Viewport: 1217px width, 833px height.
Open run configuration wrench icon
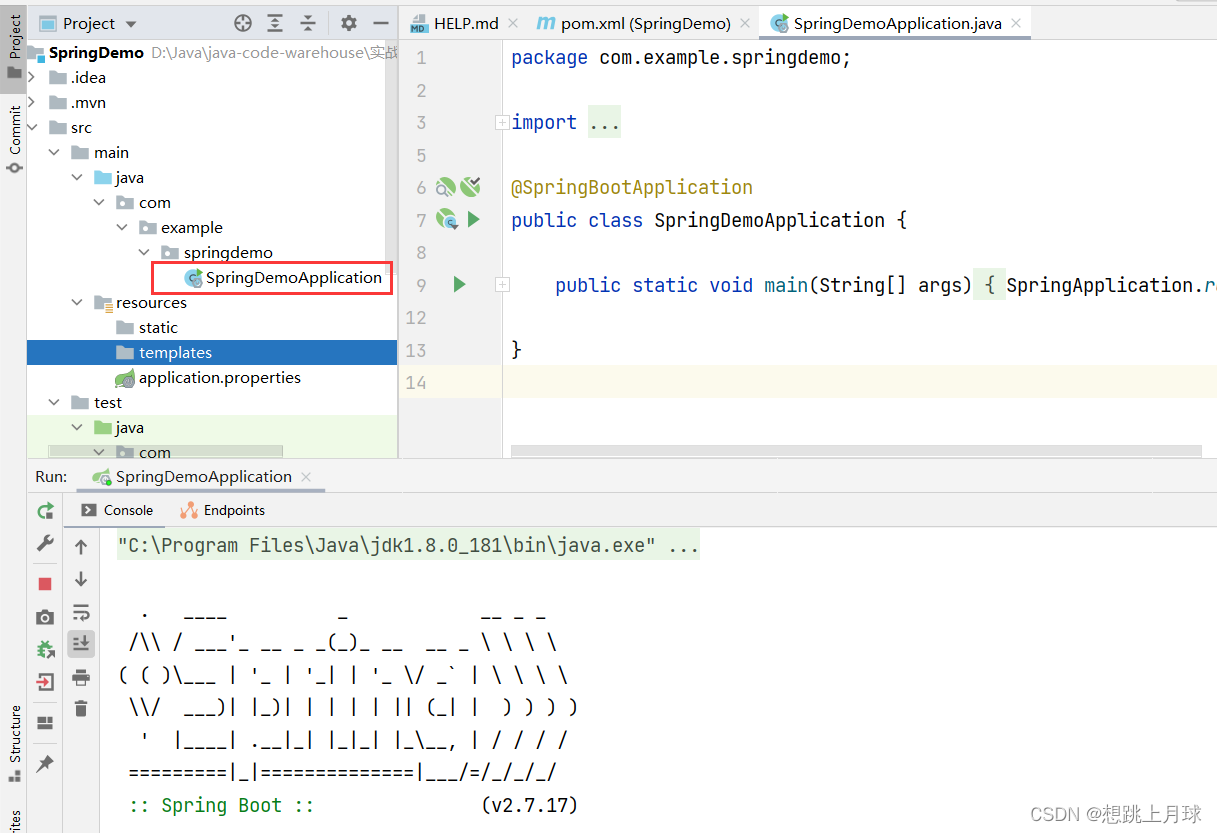[x=45, y=543]
